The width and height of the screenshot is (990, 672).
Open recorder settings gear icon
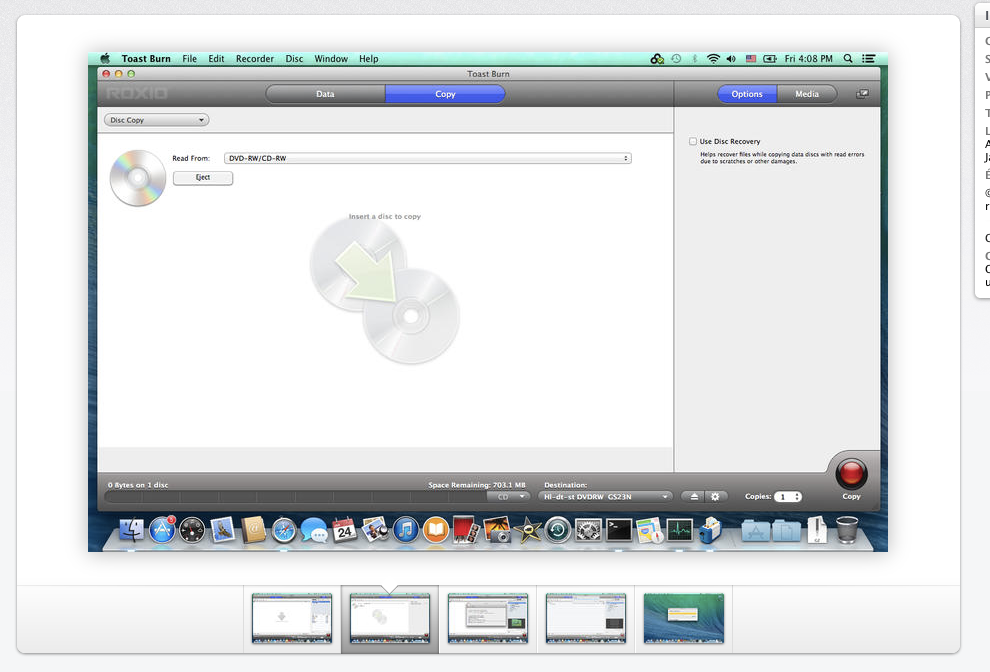pyautogui.click(x=715, y=497)
